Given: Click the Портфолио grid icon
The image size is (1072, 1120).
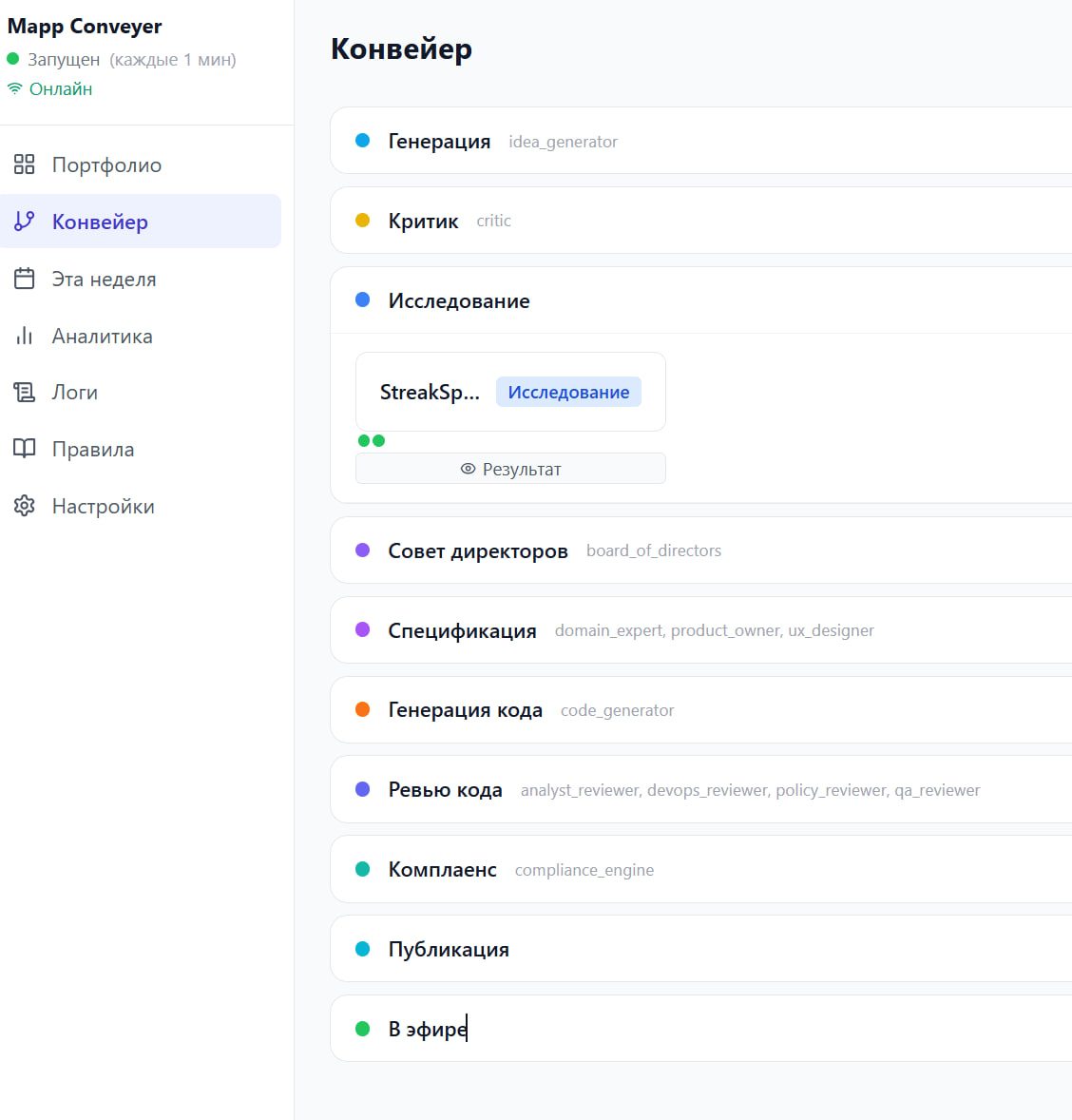Looking at the screenshot, I should point(25,164).
